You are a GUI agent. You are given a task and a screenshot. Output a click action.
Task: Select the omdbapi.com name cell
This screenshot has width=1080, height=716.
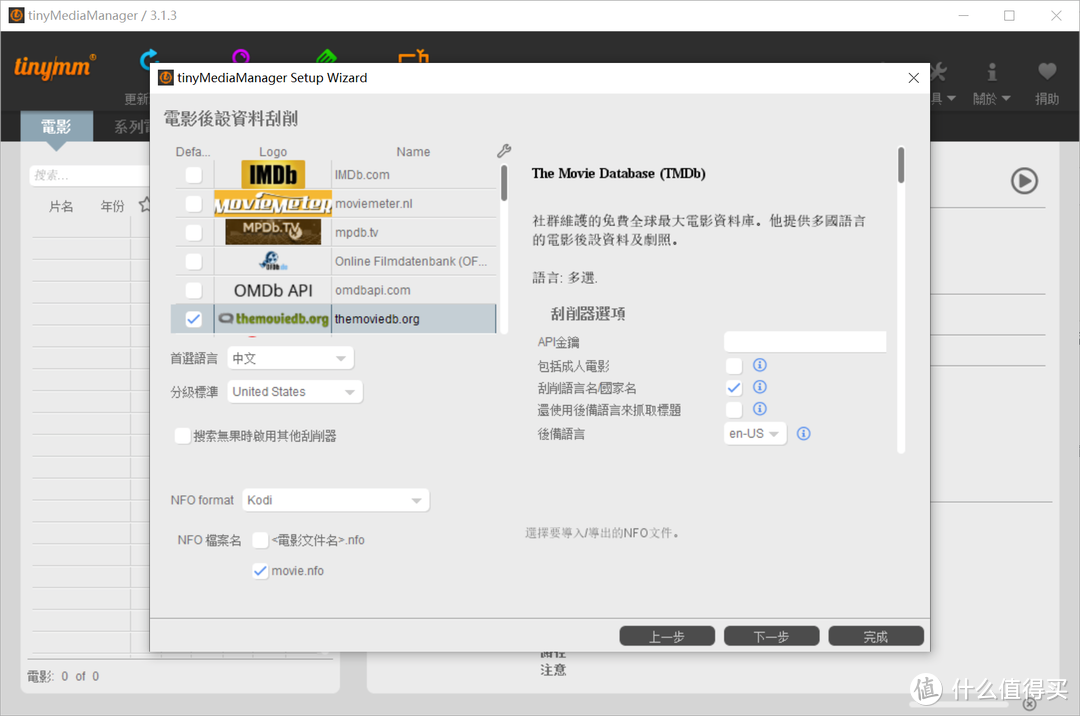(x=413, y=291)
